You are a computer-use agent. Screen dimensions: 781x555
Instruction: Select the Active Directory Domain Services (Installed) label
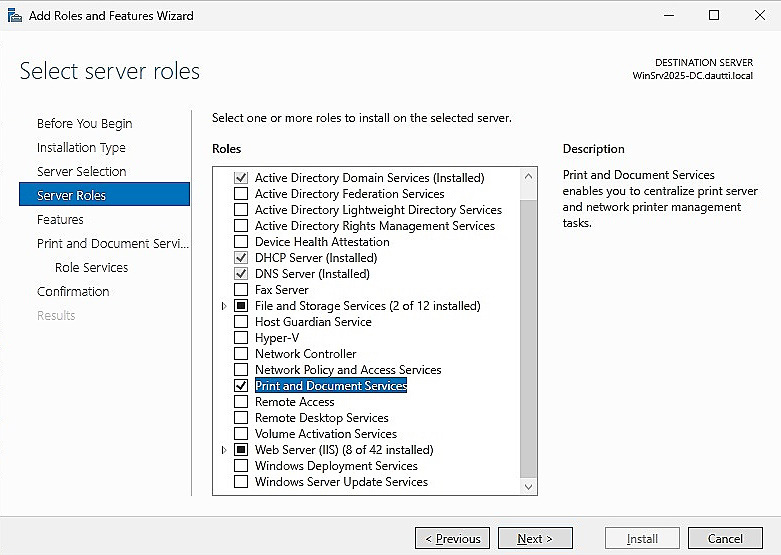pos(370,178)
